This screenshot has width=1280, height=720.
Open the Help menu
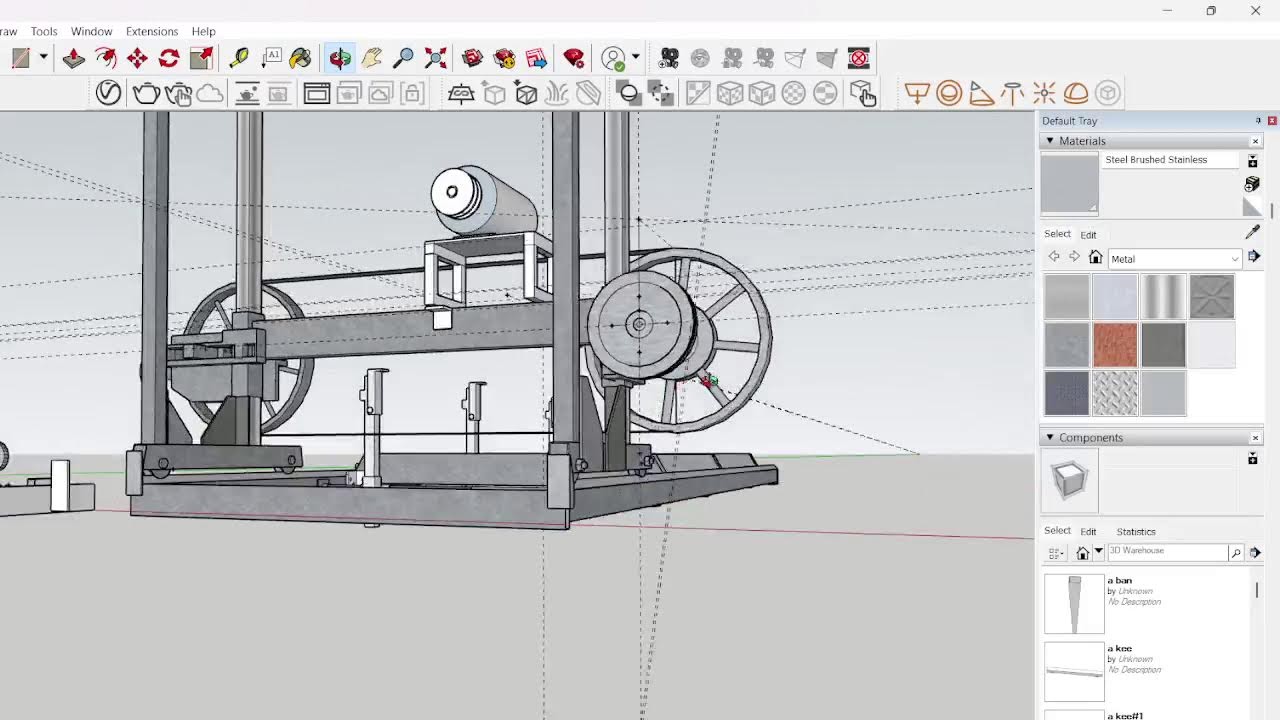(203, 31)
